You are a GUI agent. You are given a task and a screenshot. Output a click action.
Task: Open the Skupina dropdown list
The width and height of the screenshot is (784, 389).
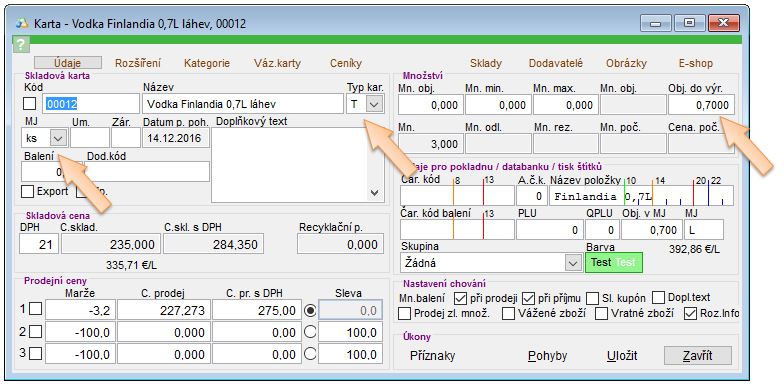tap(572, 262)
